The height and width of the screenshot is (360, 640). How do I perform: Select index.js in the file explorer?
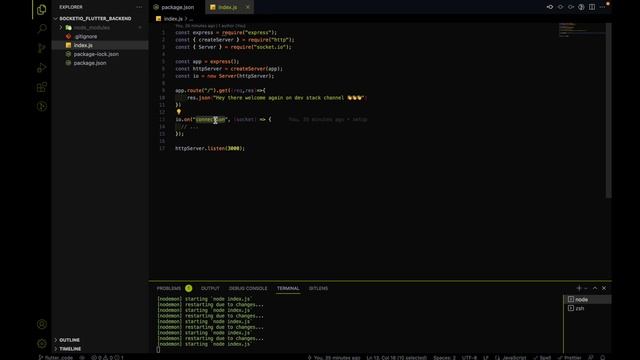point(100,45)
